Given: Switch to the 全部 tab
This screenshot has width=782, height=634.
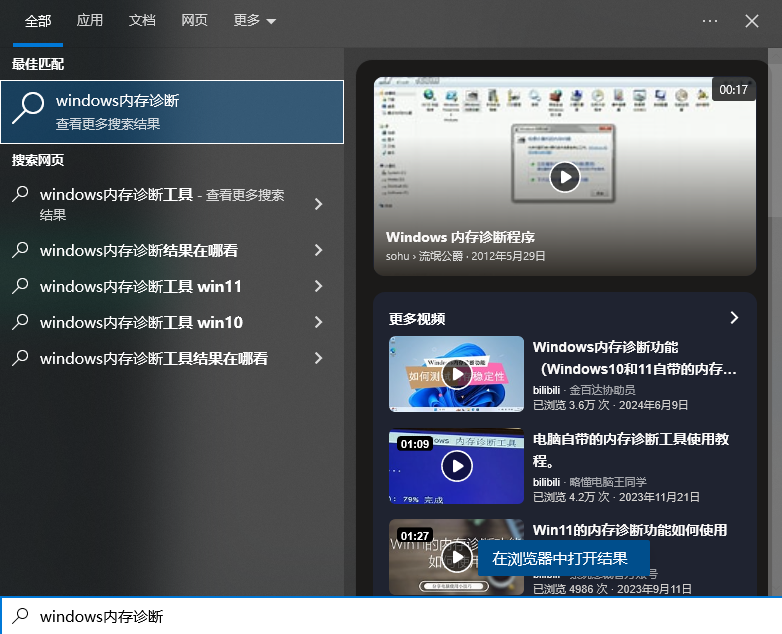Looking at the screenshot, I should (38, 21).
